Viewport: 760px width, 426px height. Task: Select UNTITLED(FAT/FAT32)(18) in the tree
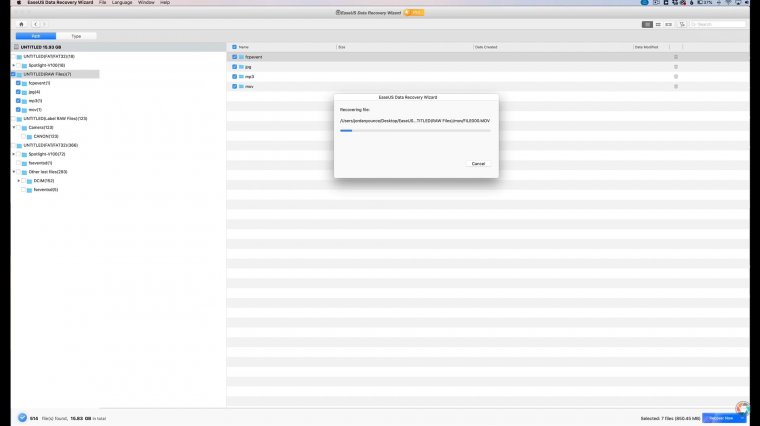click(49, 56)
